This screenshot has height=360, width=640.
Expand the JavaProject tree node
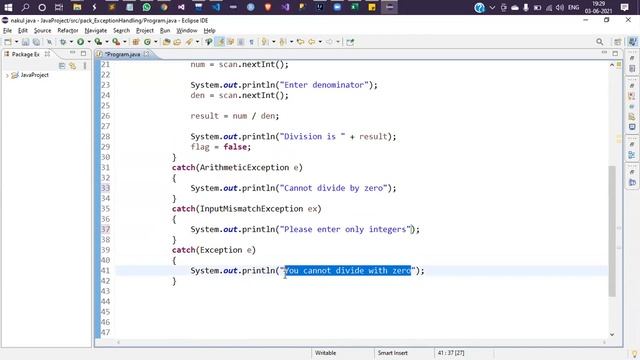pos(7,75)
